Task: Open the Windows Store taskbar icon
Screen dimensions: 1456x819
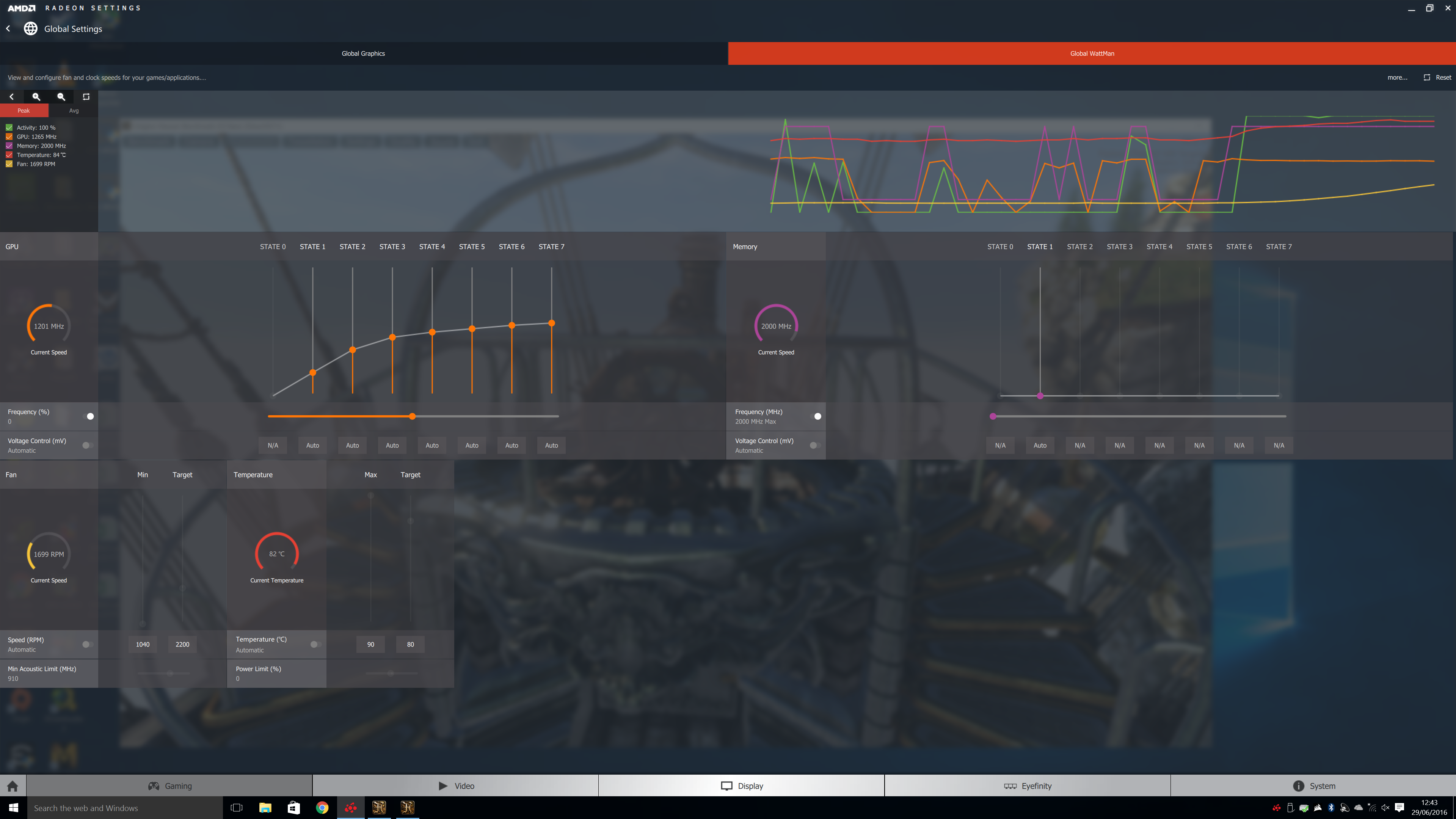Action: 293,808
